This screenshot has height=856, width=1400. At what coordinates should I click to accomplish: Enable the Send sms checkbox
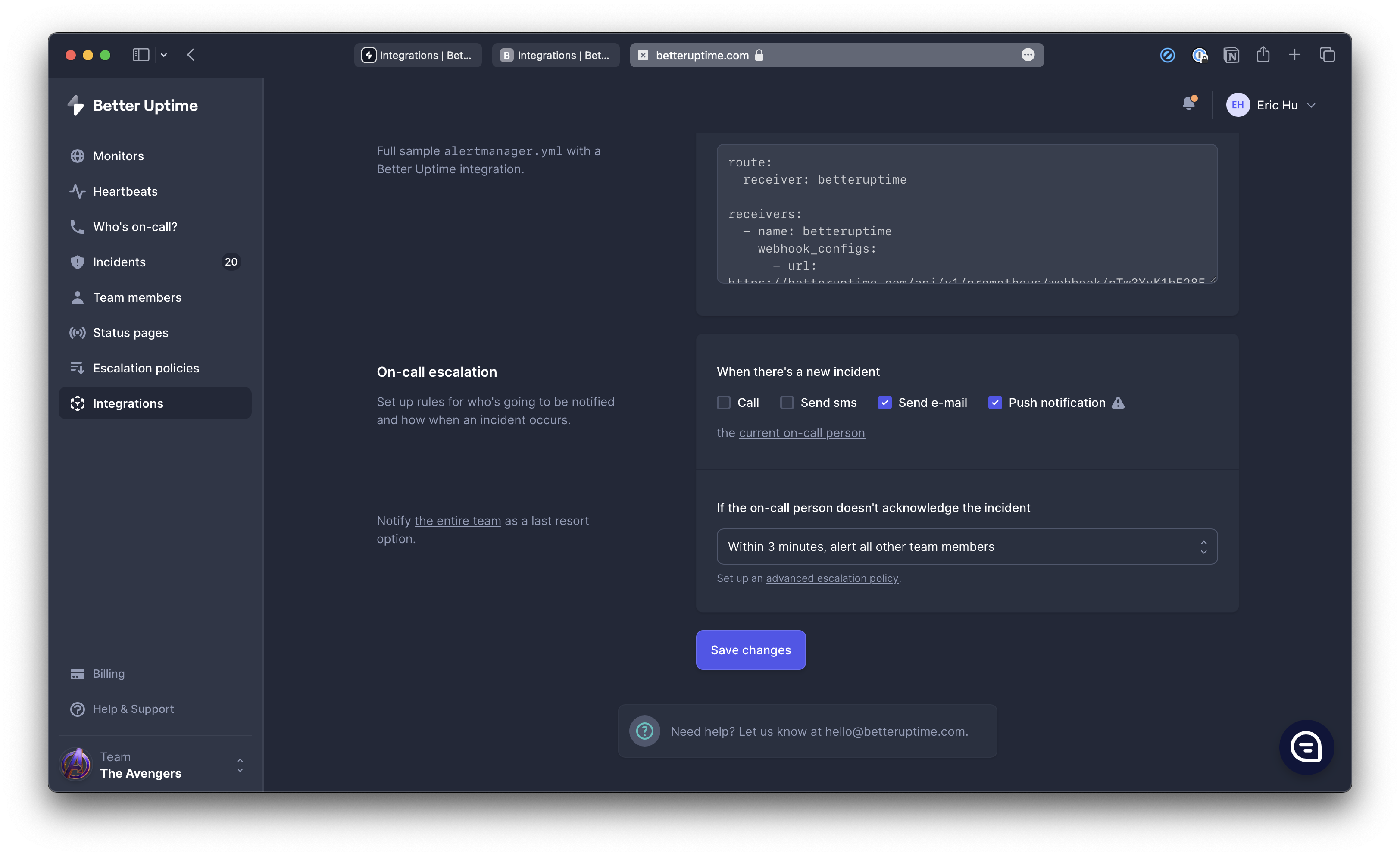(787, 403)
